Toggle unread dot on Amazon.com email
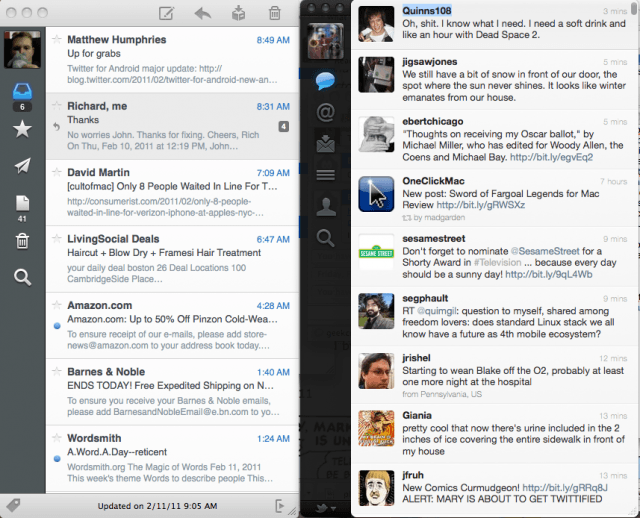Screen dimensions: 640x518 [57, 326]
